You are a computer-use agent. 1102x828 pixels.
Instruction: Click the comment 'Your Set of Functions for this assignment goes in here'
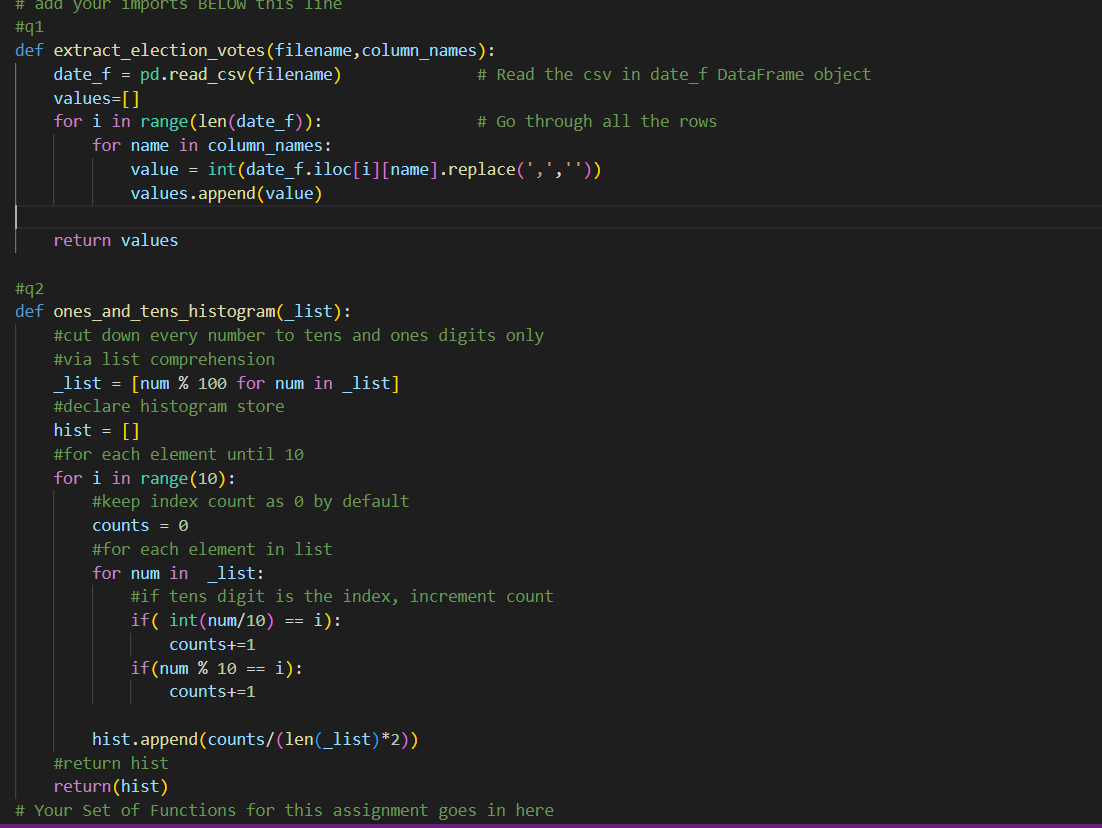tap(285, 810)
